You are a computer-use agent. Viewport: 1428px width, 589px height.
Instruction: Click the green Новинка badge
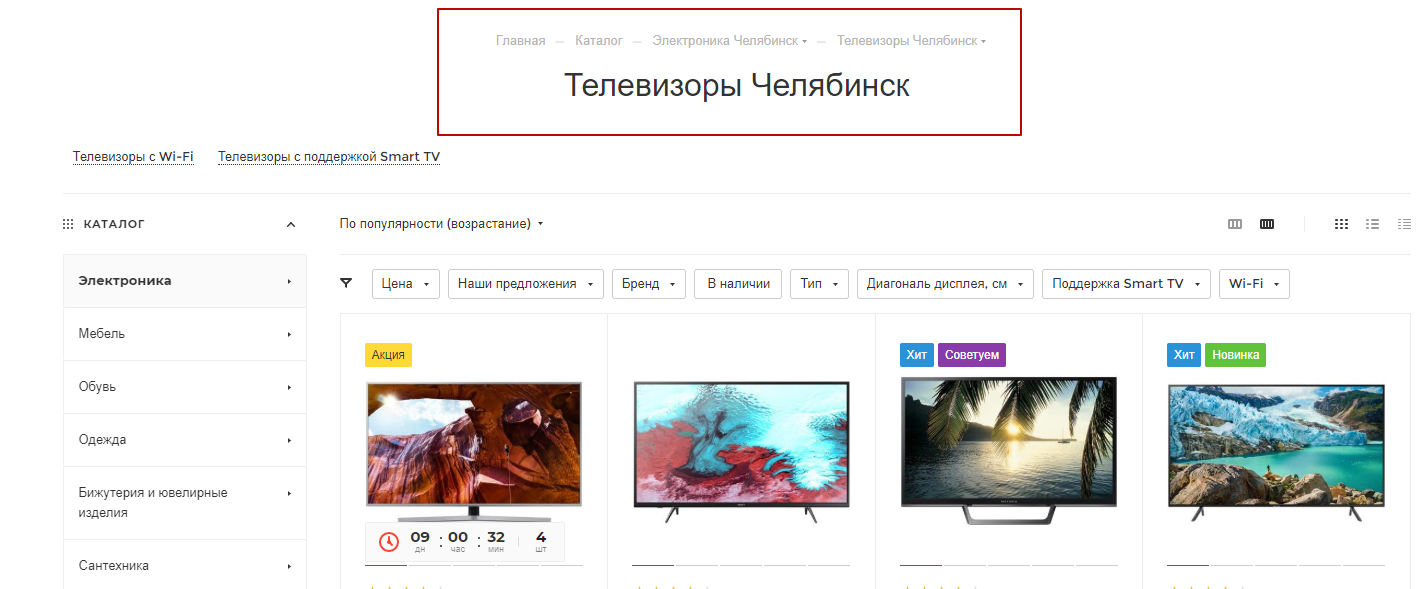(x=1235, y=355)
